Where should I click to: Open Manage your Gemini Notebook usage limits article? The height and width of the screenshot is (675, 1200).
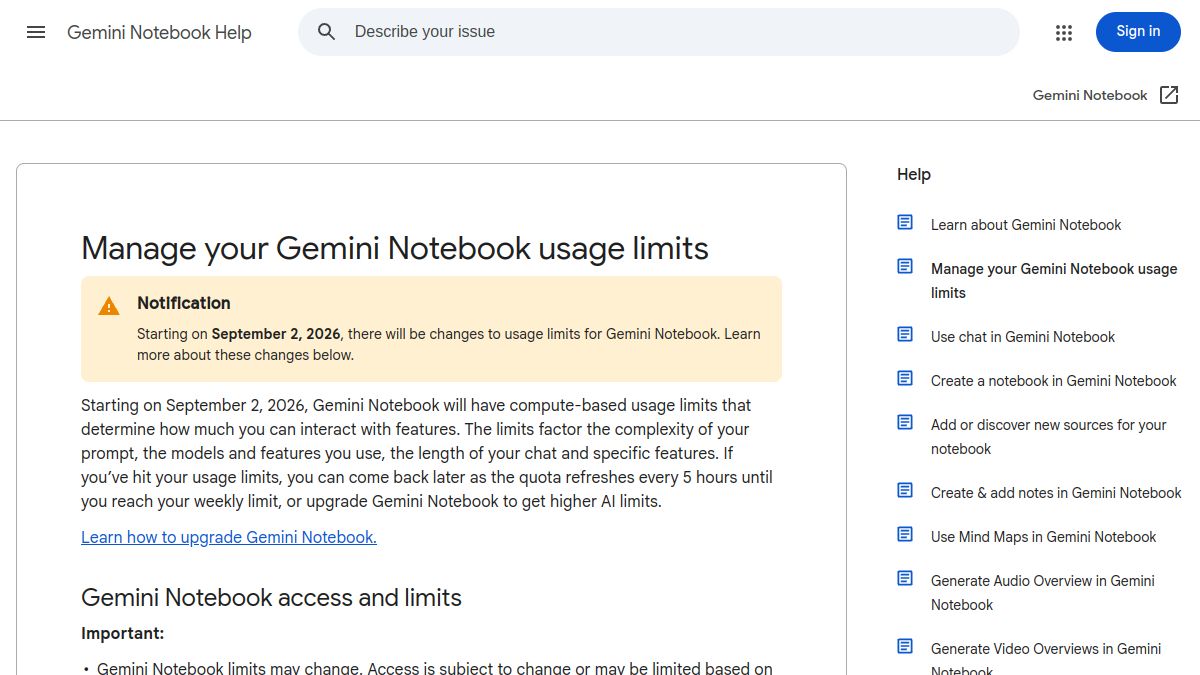[x=1054, y=281]
